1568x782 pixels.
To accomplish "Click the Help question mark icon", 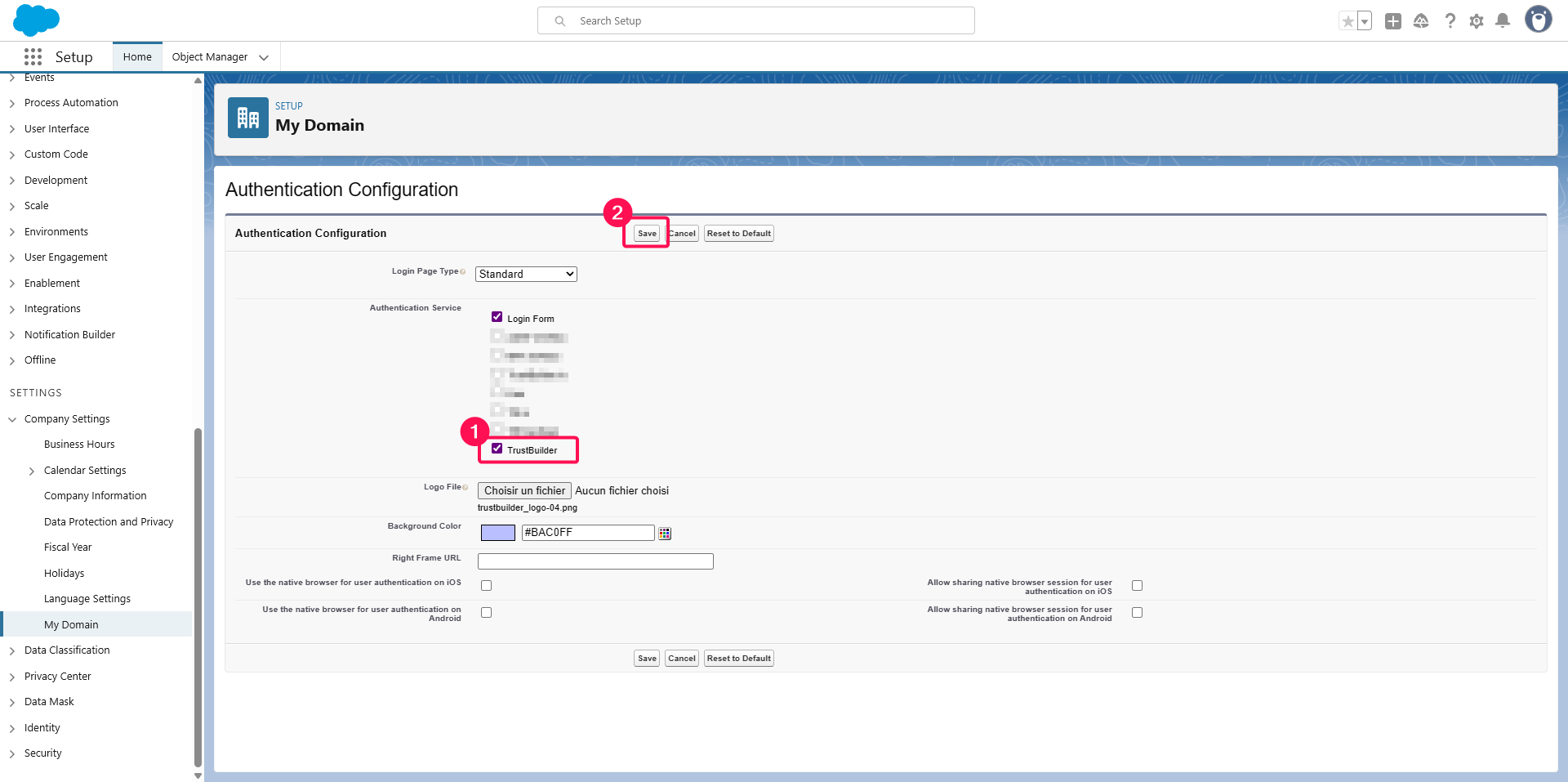I will click(1450, 21).
